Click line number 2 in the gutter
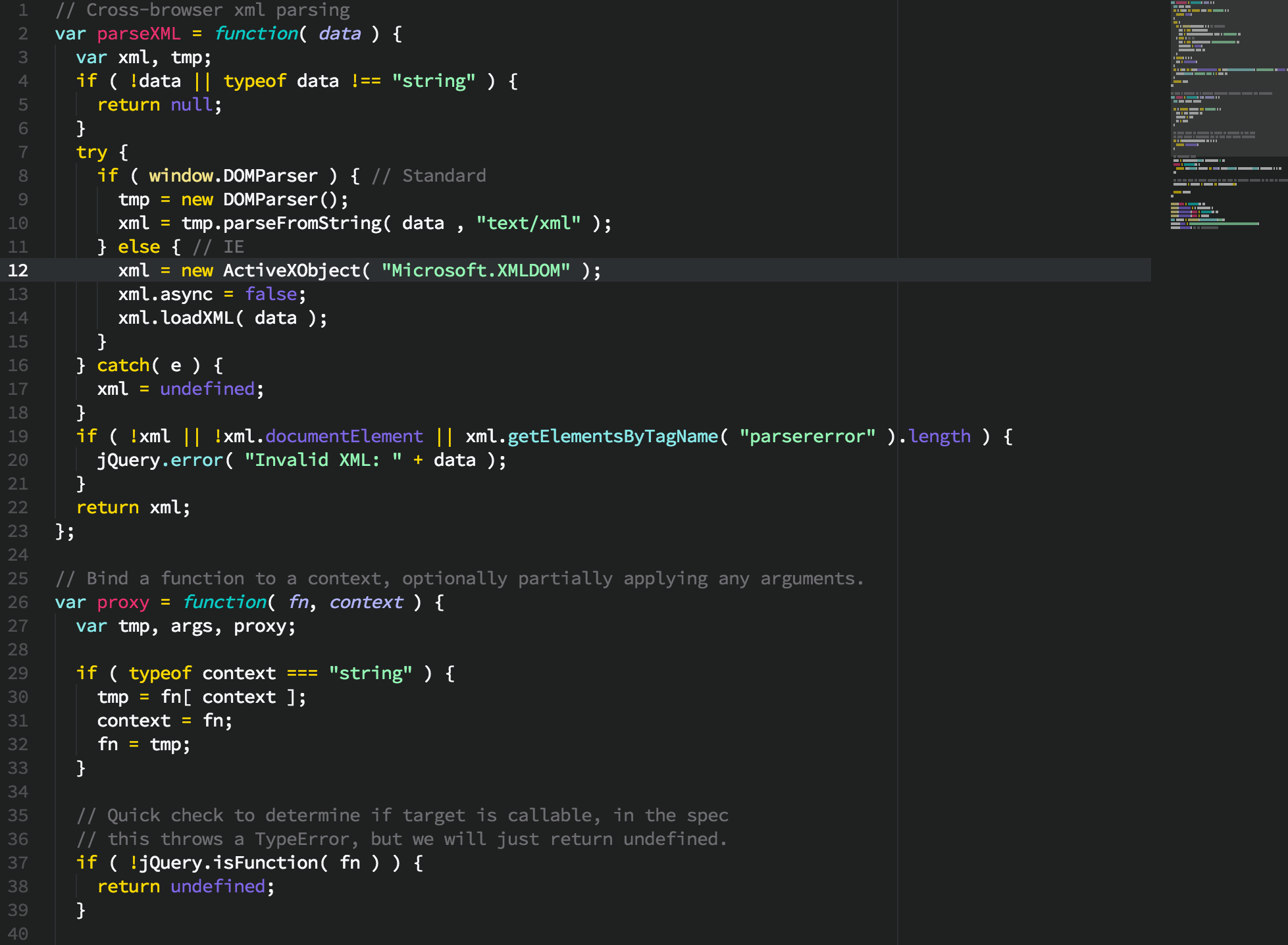This screenshot has width=1288, height=945. pos(22,34)
